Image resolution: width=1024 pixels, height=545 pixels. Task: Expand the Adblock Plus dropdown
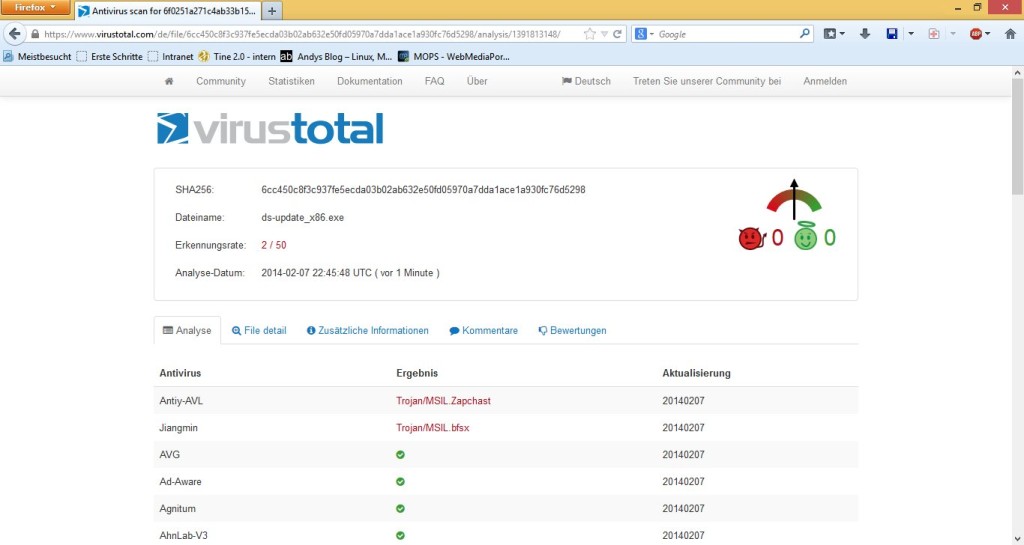[x=988, y=33]
